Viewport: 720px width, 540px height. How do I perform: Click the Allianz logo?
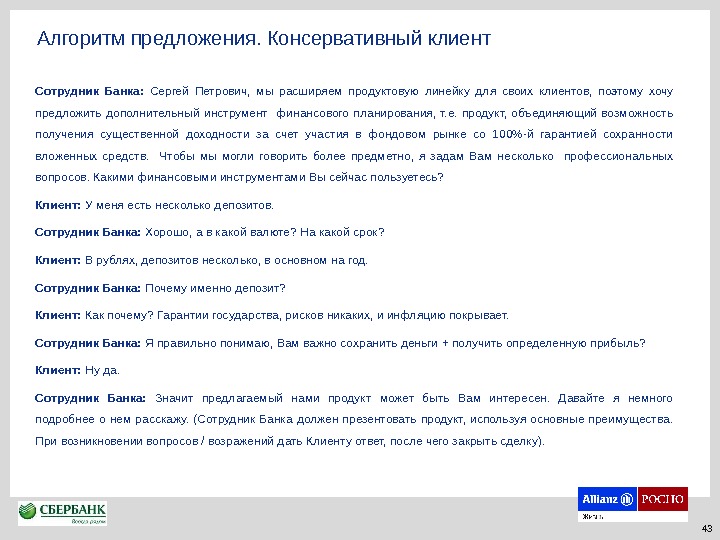point(607,499)
